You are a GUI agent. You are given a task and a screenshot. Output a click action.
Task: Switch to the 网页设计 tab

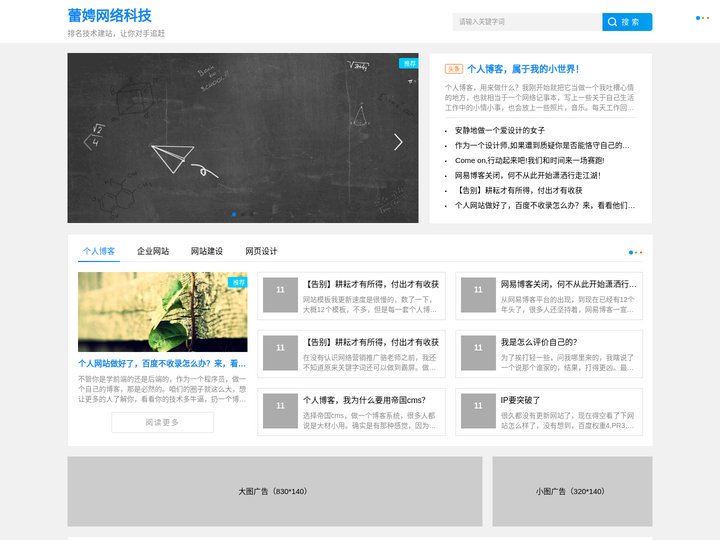(261, 251)
